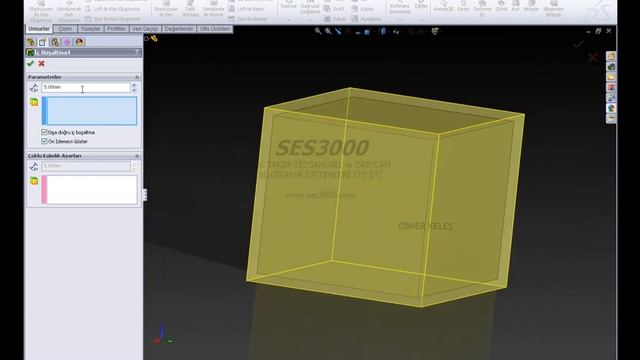
Task: Restore down the document window
Action: [598, 31]
